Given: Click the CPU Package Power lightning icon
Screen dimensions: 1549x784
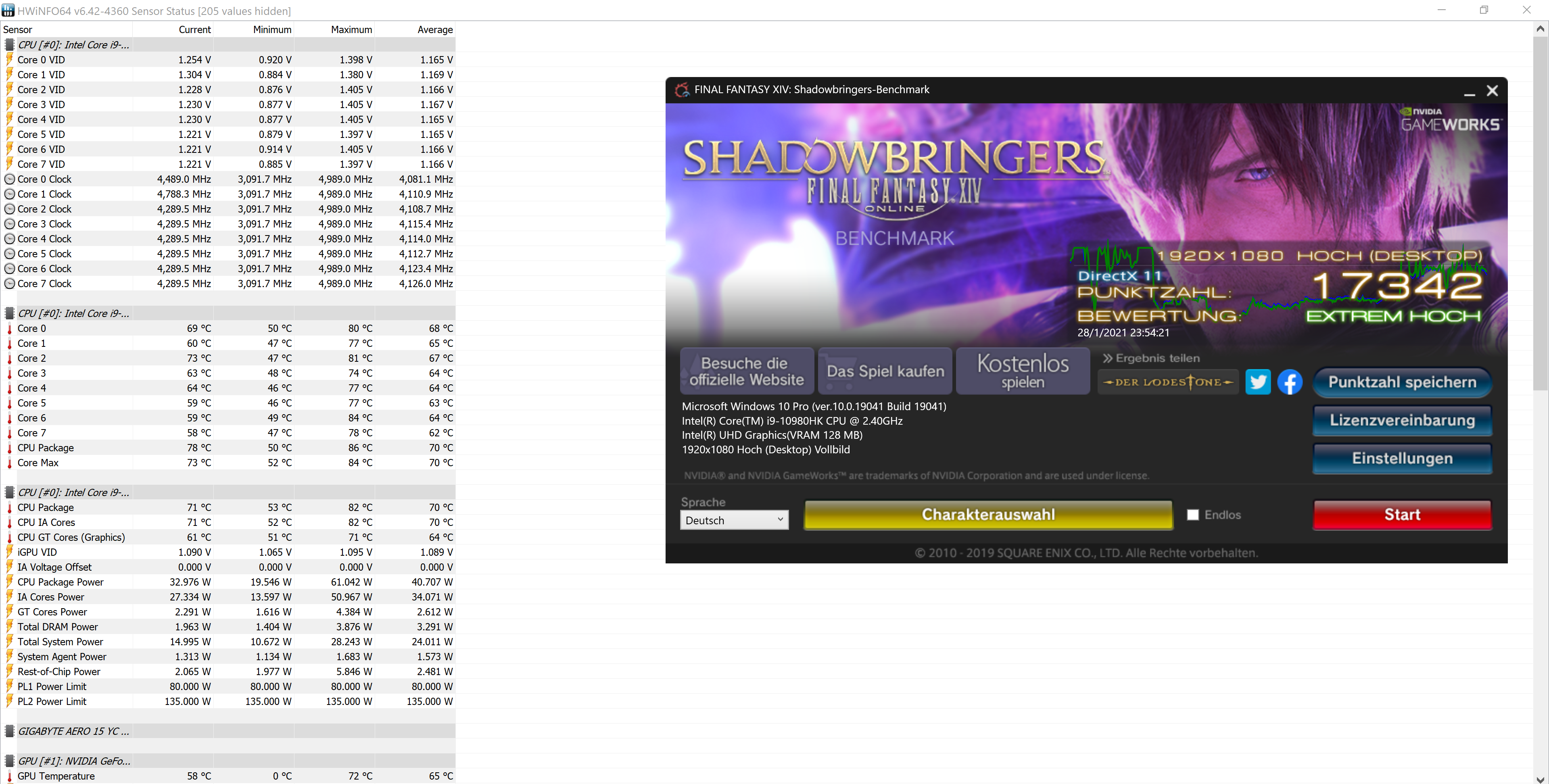Looking at the screenshot, I should pyautogui.click(x=10, y=582).
